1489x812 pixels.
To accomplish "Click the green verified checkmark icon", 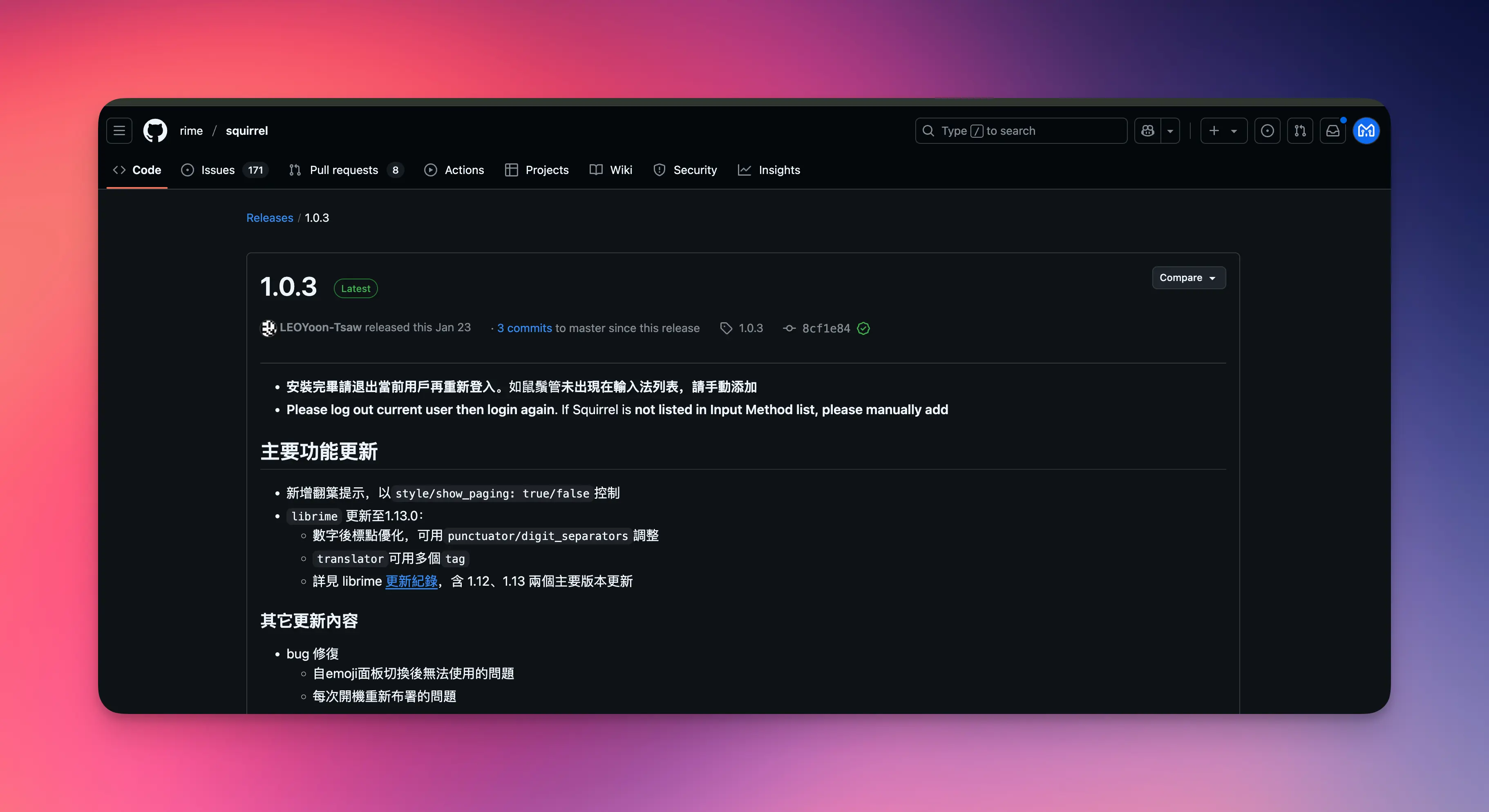I will point(863,328).
